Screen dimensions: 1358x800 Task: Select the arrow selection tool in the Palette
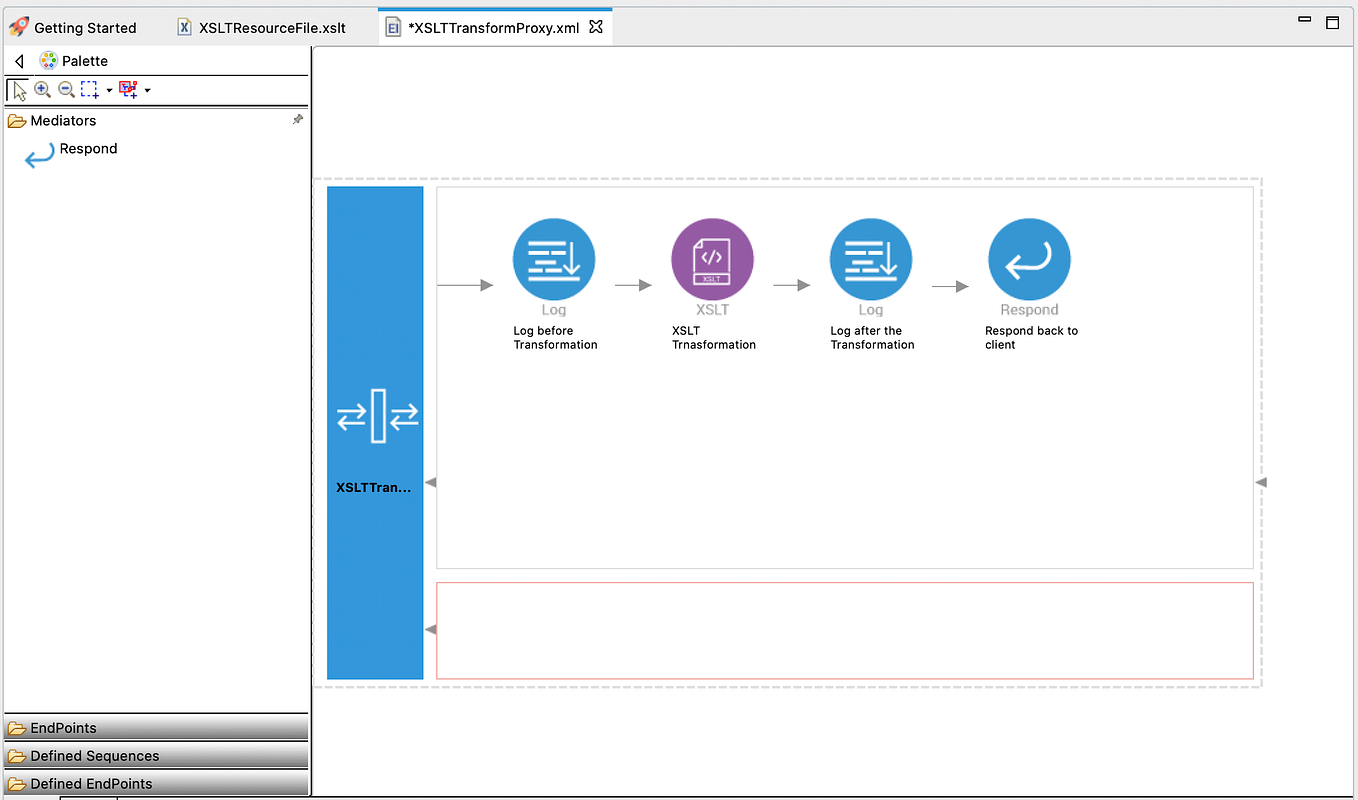[x=18, y=89]
